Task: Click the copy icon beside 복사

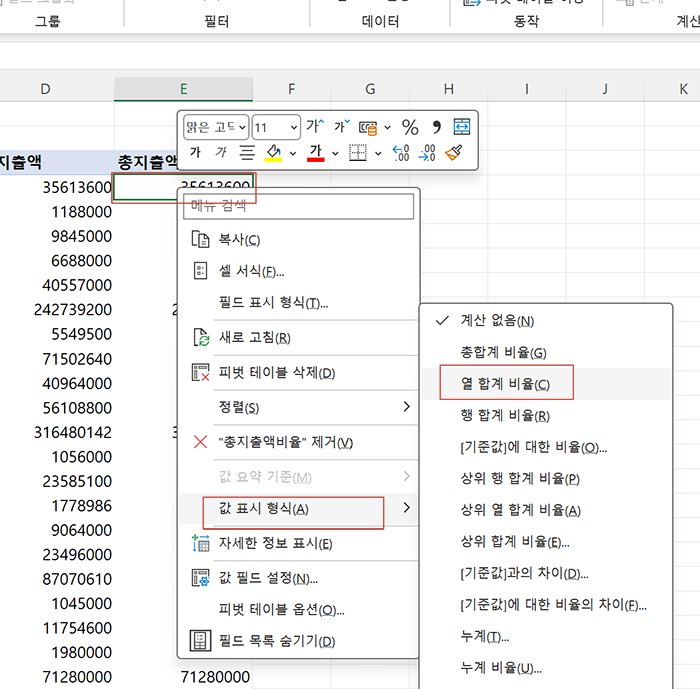Action: pos(200,240)
